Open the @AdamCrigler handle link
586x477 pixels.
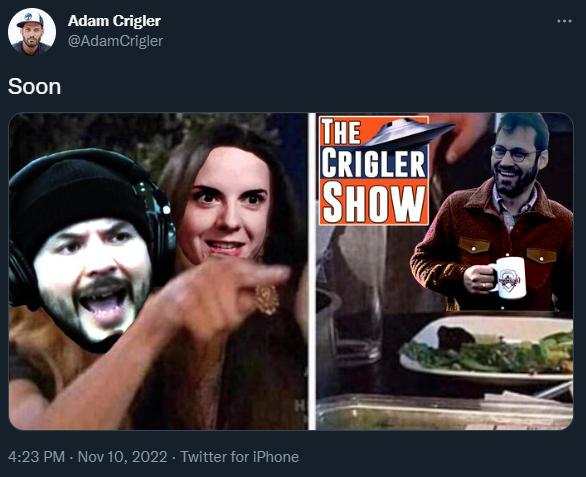pos(115,41)
